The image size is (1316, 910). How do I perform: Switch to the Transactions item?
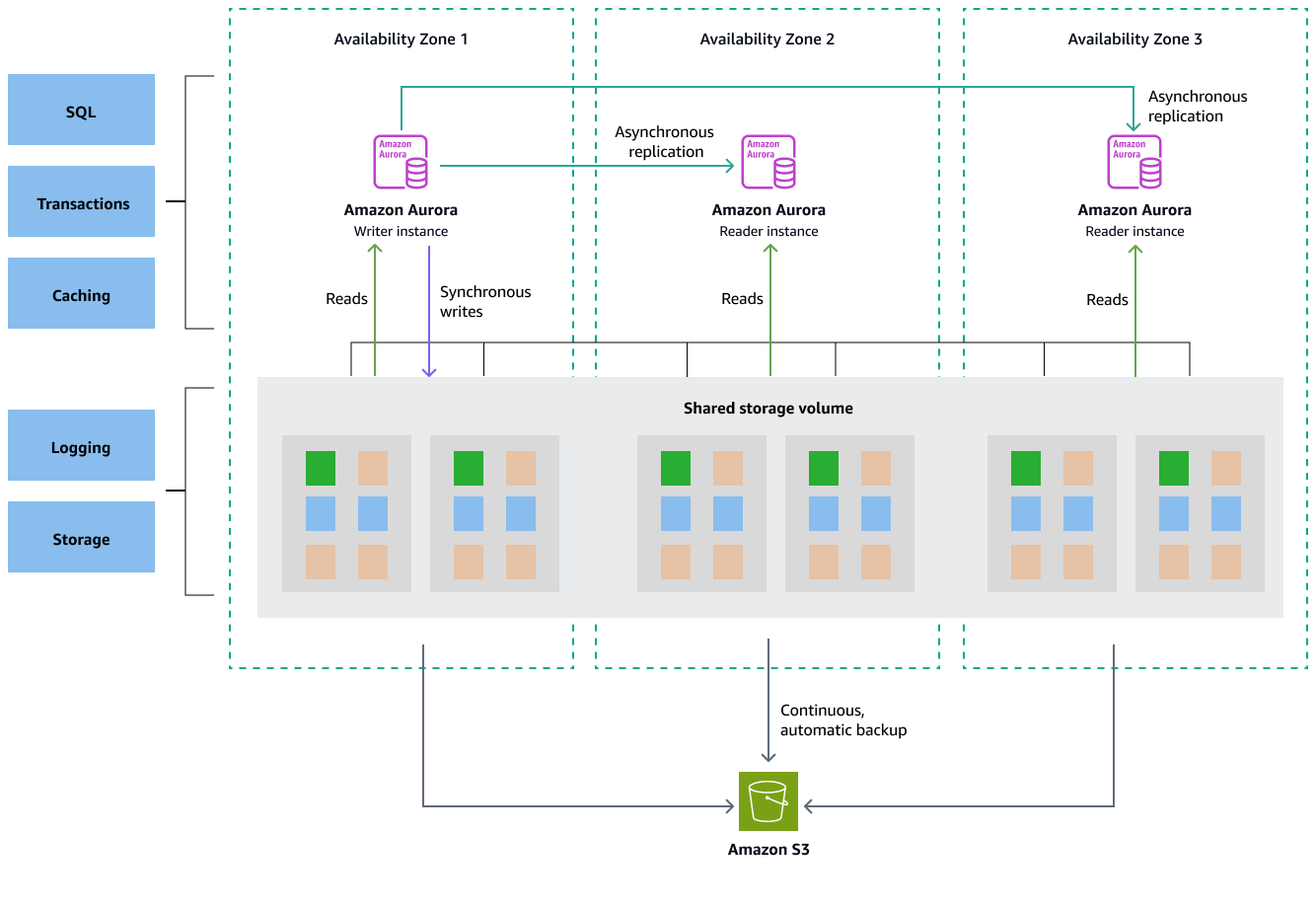coord(81,201)
